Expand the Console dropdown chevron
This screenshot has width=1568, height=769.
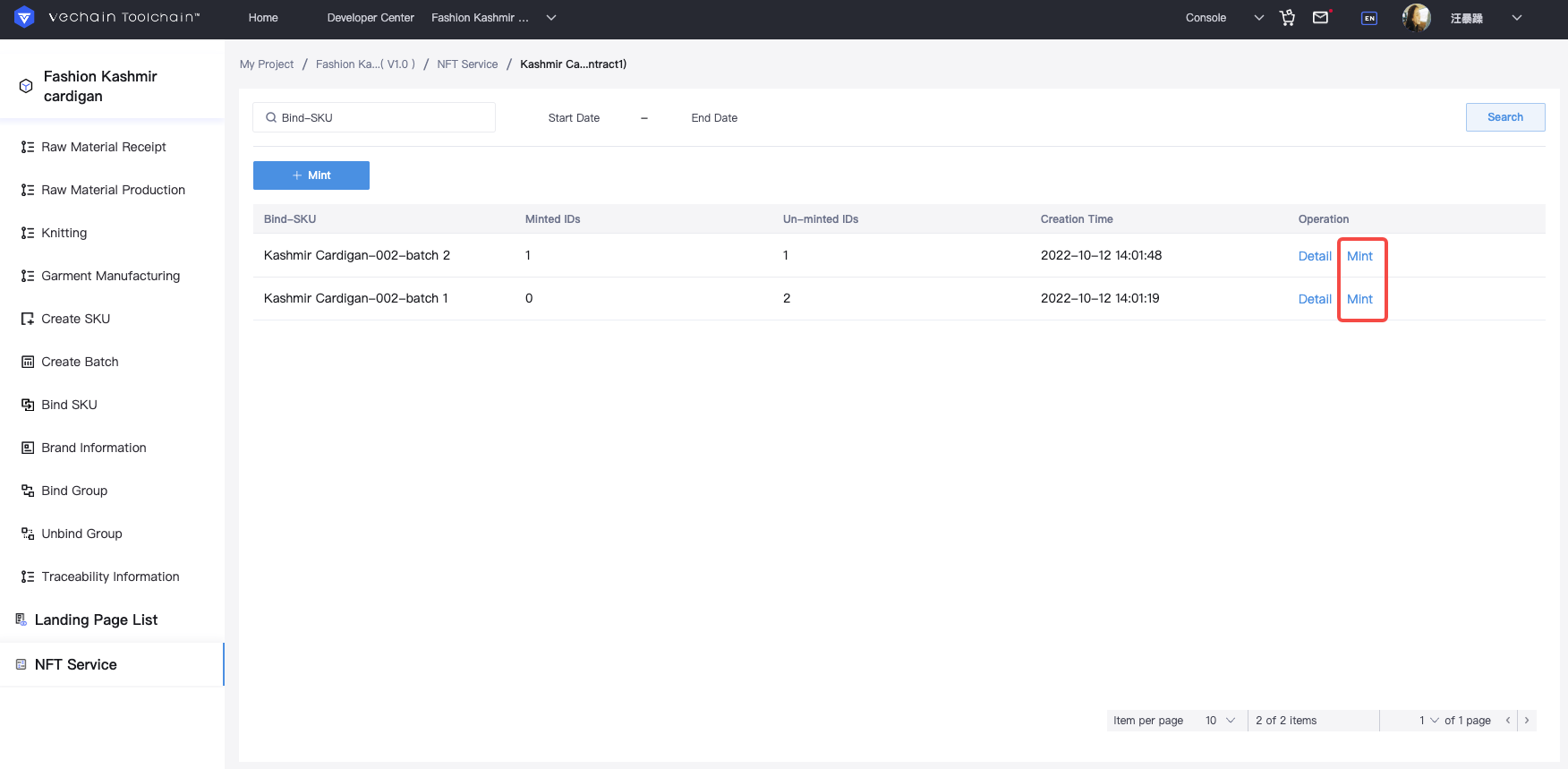coord(1259,18)
